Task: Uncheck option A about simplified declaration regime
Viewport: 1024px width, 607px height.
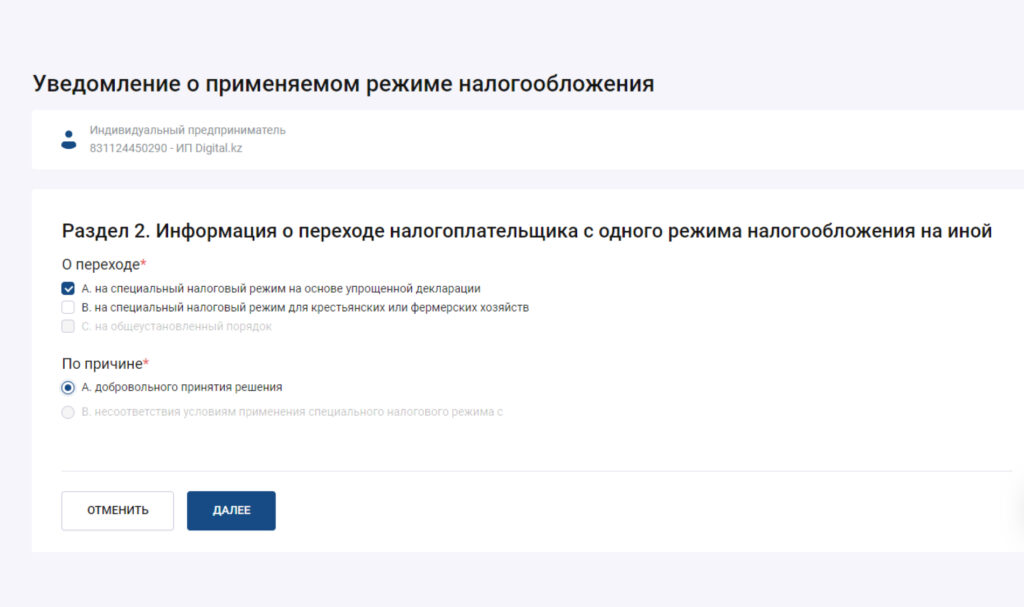Action: (x=67, y=288)
